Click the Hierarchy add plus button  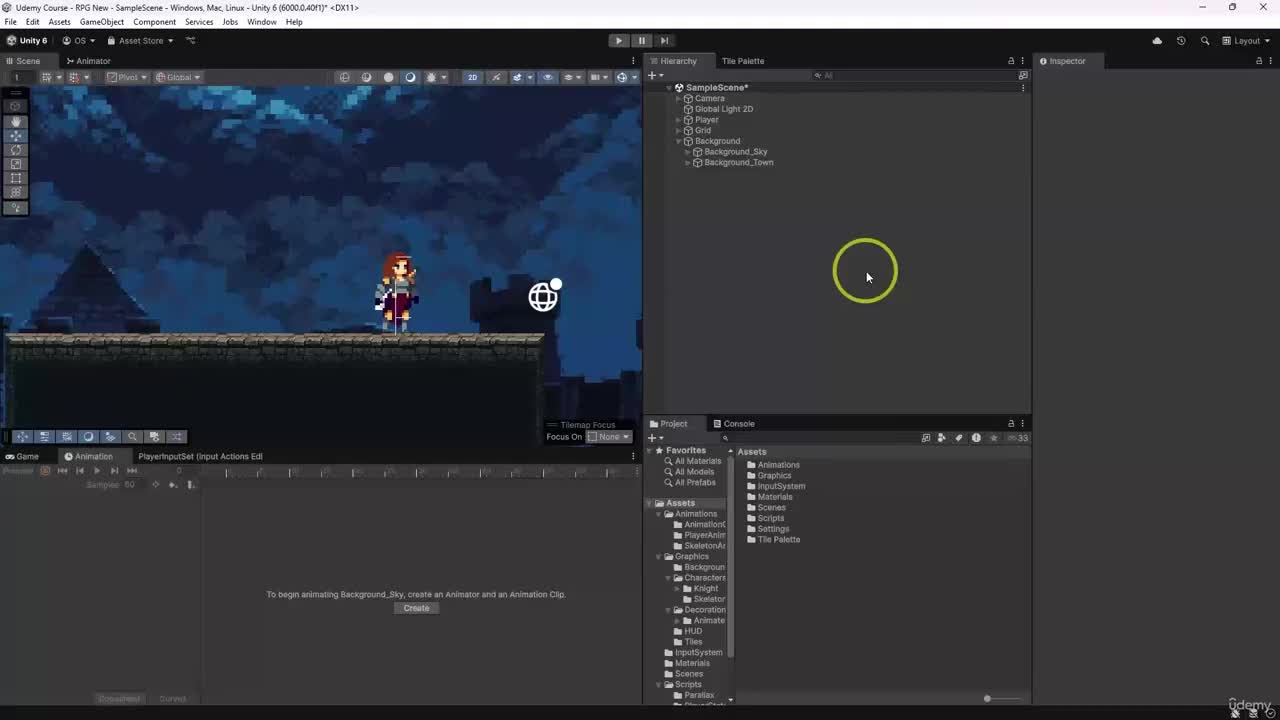(x=653, y=76)
